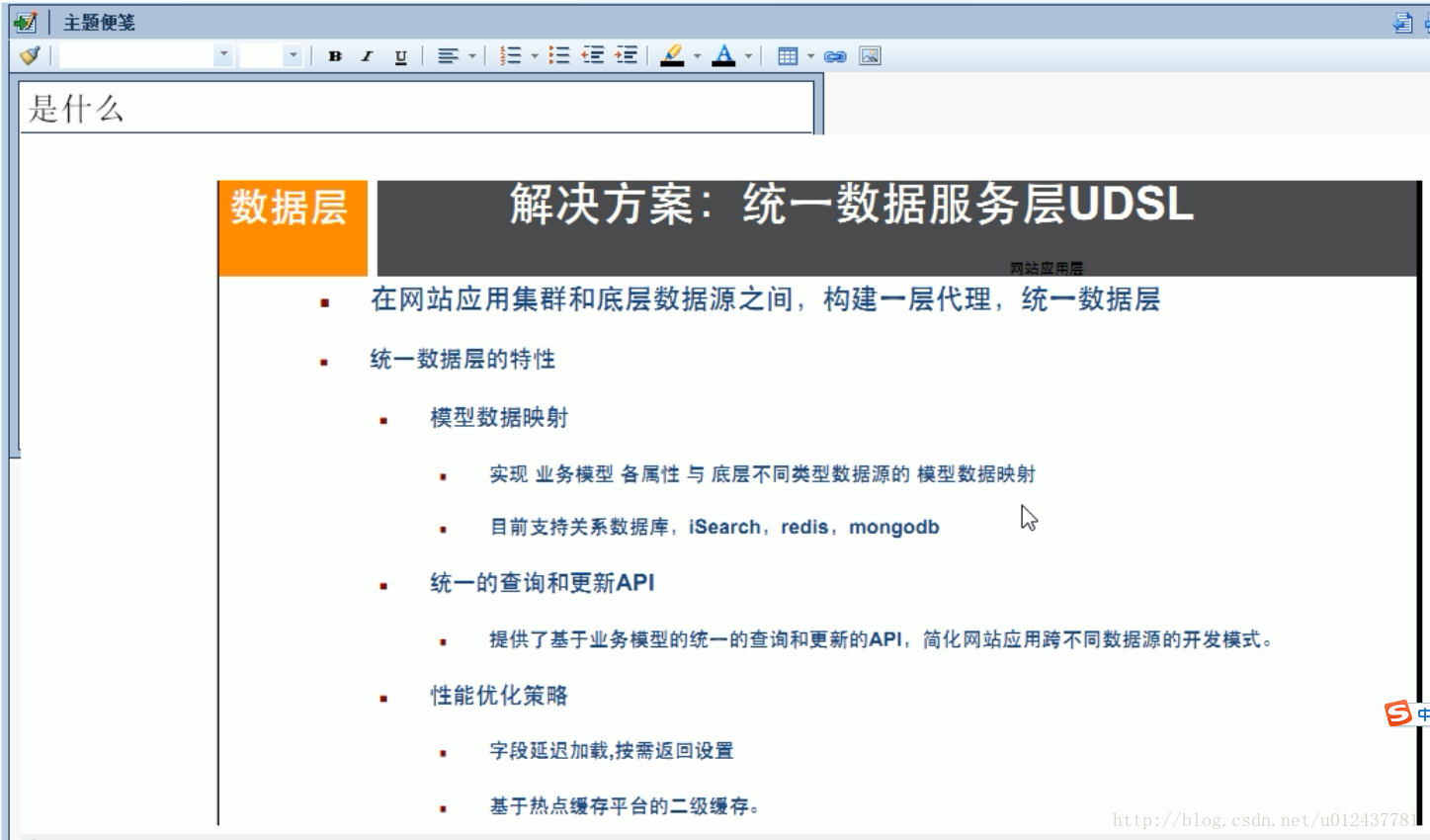Open the font name dropdown
Viewport: 1430px width, 840px height.
[224, 55]
